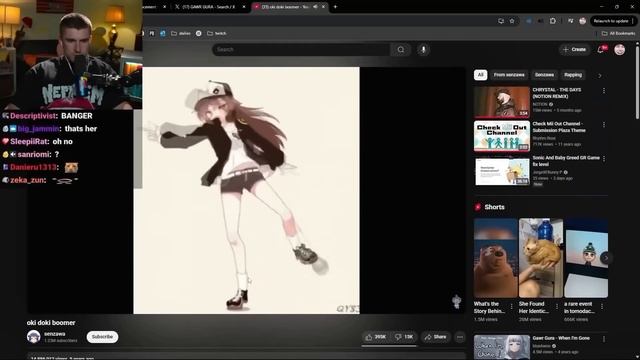The height and width of the screenshot is (360, 640).
Task: Dislike the oki doki boomer video
Action: pos(404,337)
